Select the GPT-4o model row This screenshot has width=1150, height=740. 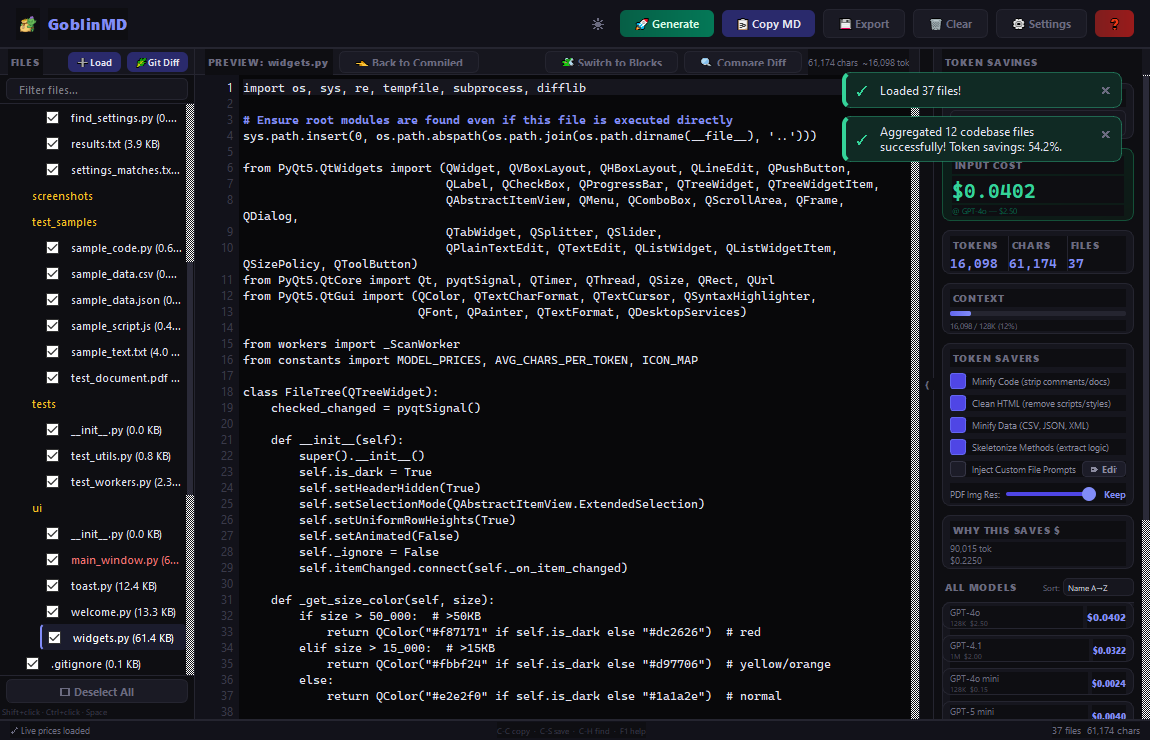click(x=1038, y=618)
